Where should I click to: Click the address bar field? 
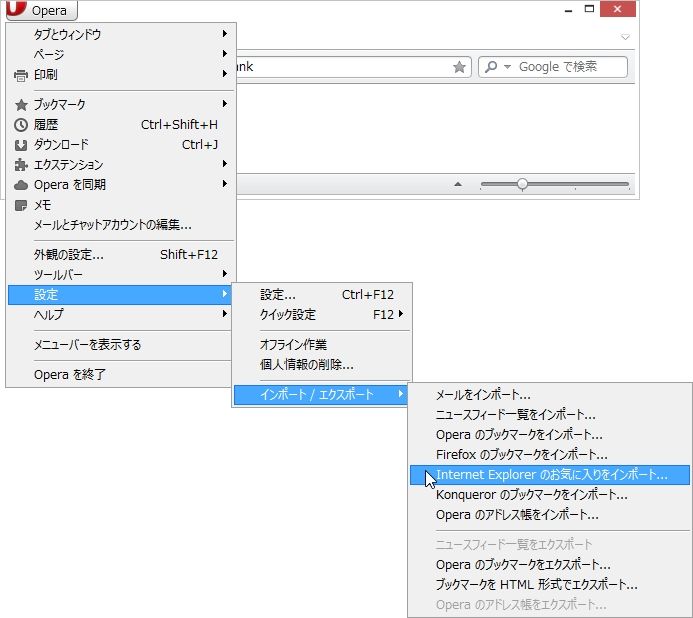click(354, 67)
